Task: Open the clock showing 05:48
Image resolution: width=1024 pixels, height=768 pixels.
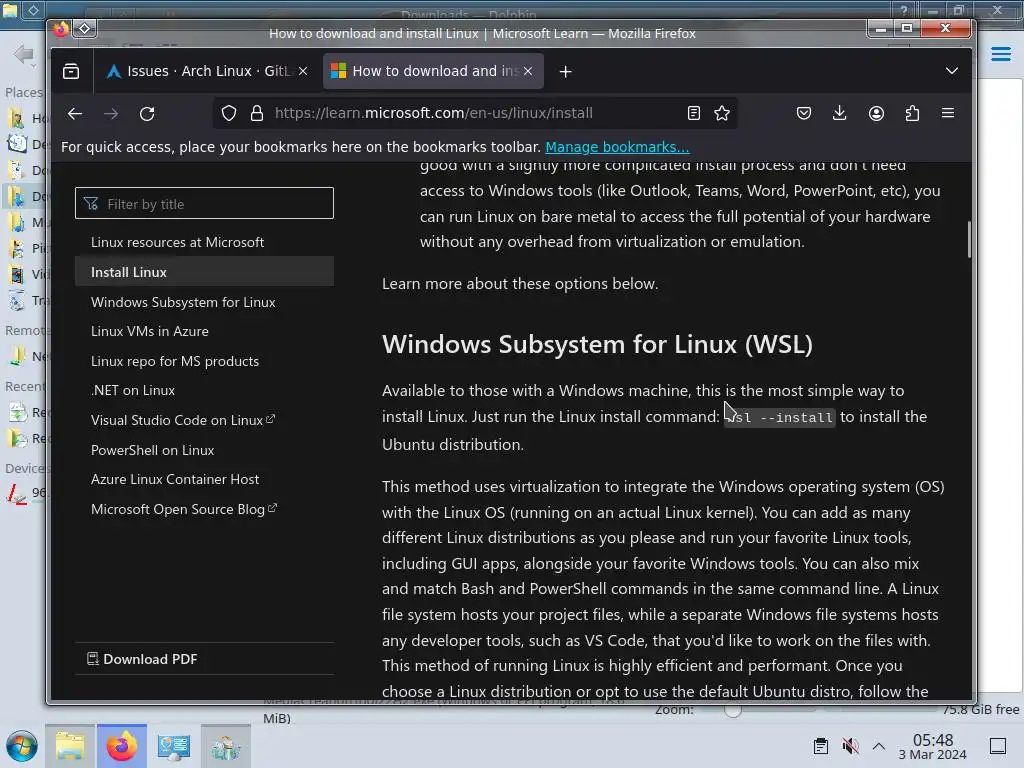Action: tap(933, 746)
